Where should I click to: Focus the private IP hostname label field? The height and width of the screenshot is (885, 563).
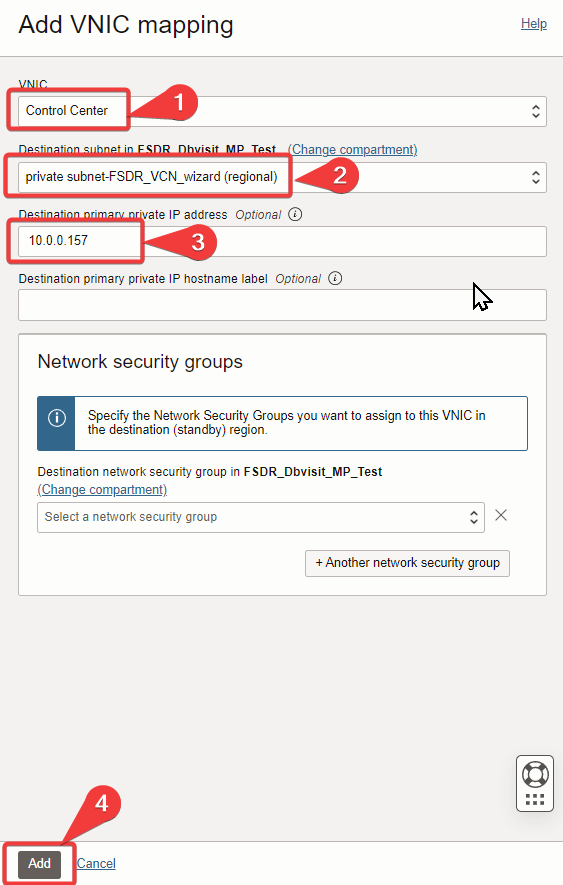[x=282, y=305]
